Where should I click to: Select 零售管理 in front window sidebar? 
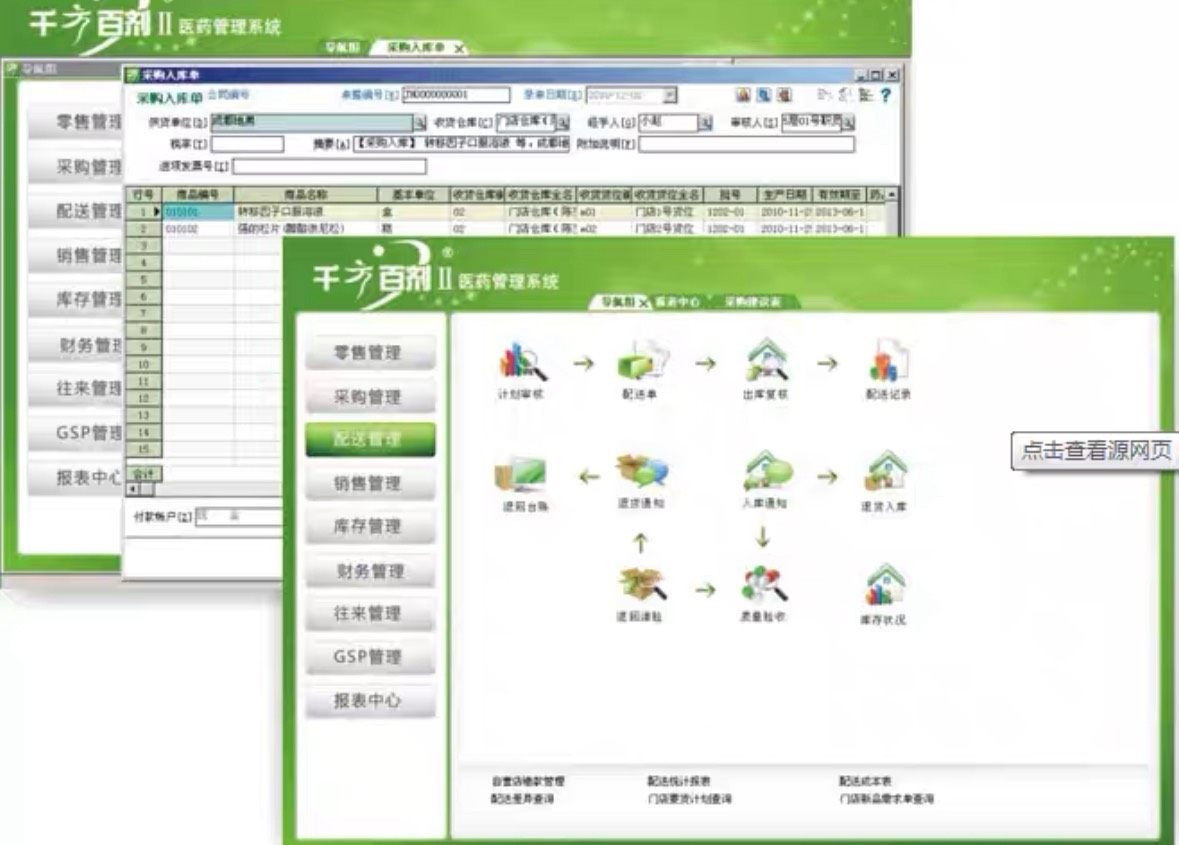pos(370,353)
